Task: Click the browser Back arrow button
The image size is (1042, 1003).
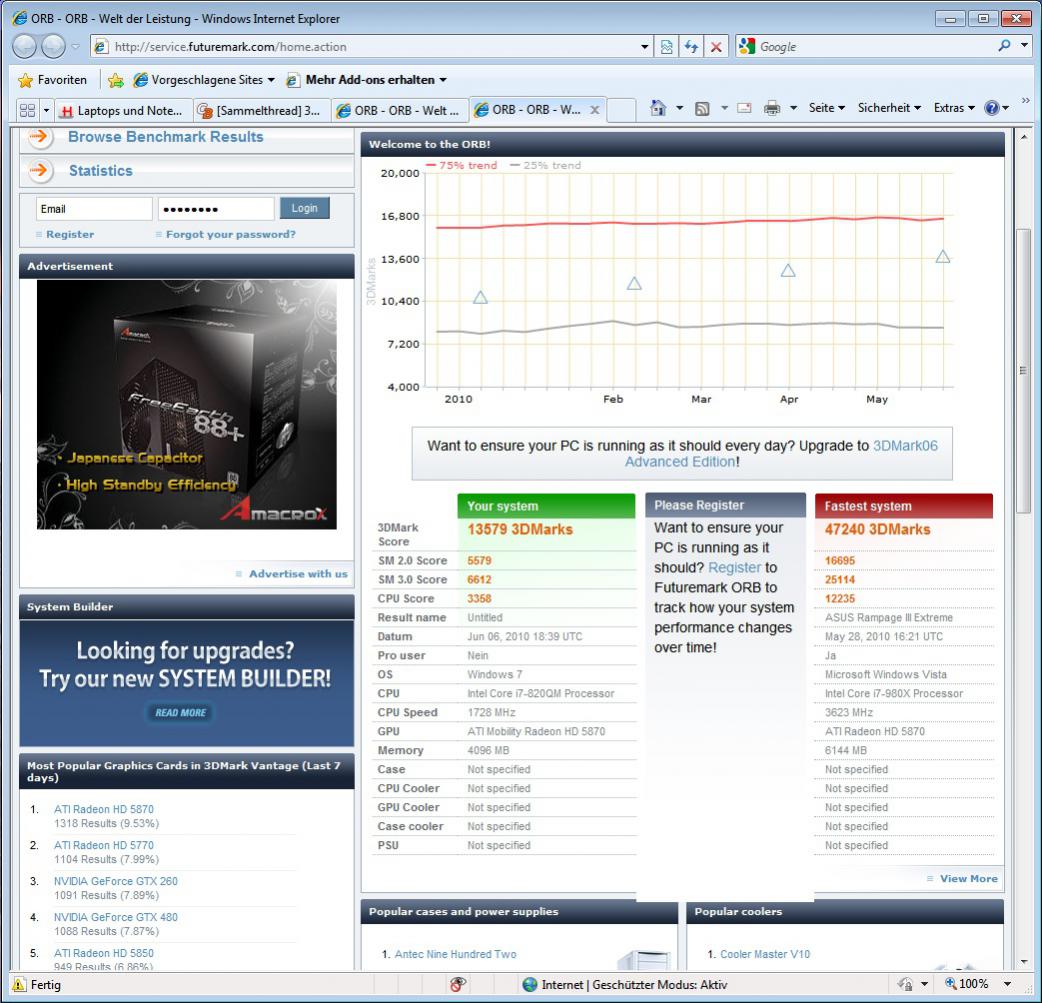Action: (x=25, y=47)
